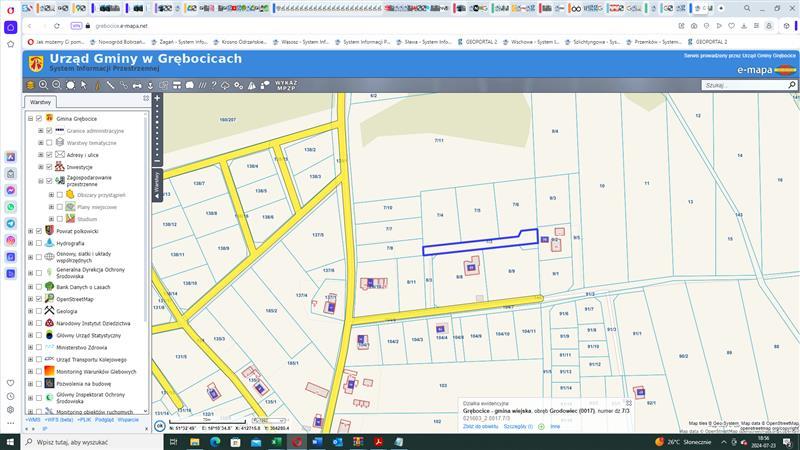Open the layers stack tool in map toolbar
Viewport: 800px width, 450px height.
[x=31, y=85]
